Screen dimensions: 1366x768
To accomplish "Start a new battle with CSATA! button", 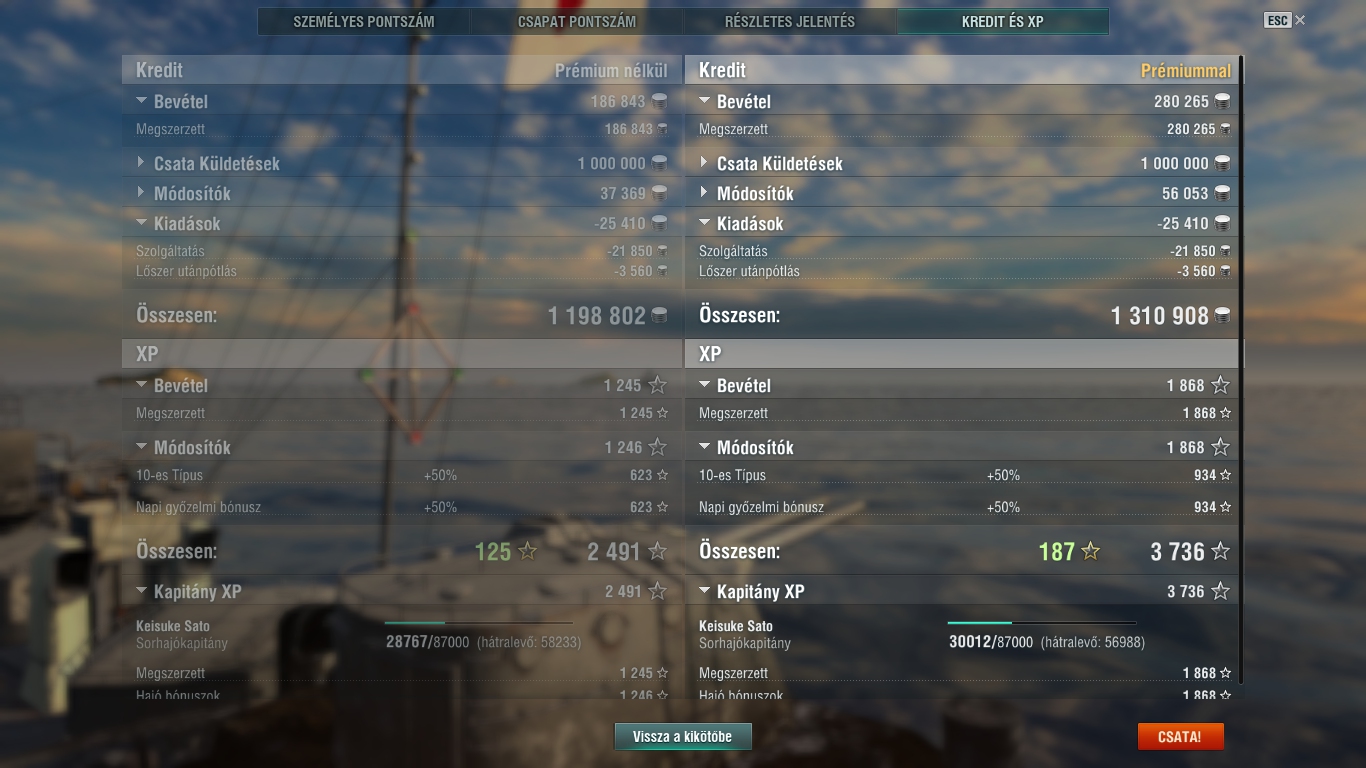I will point(1180,737).
